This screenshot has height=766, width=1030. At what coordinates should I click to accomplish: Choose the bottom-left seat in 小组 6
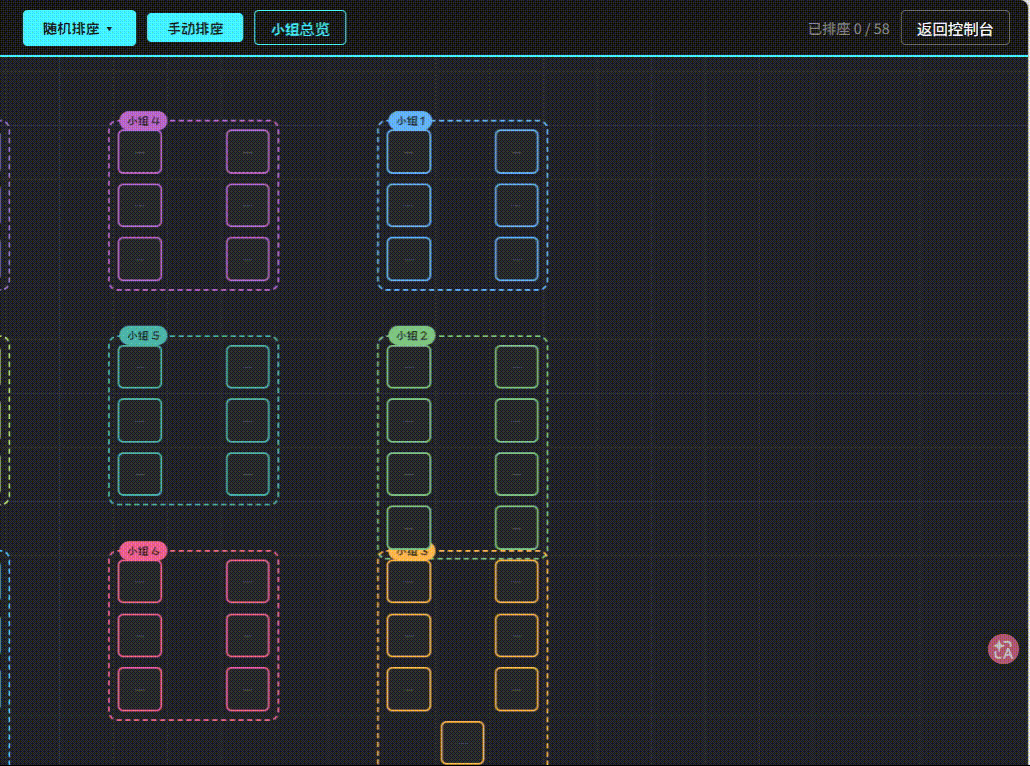pos(140,689)
